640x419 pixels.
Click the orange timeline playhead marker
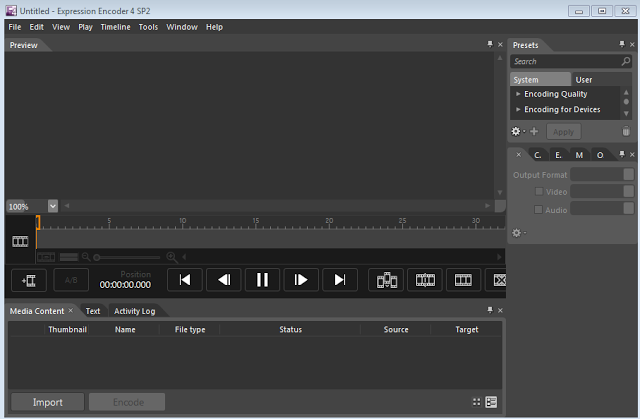38,222
